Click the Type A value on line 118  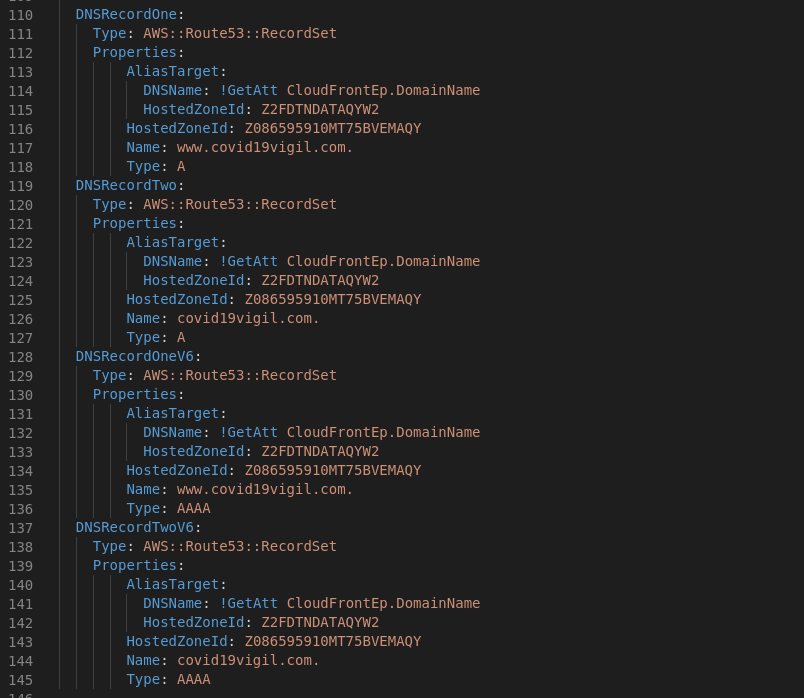[x=181, y=167]
